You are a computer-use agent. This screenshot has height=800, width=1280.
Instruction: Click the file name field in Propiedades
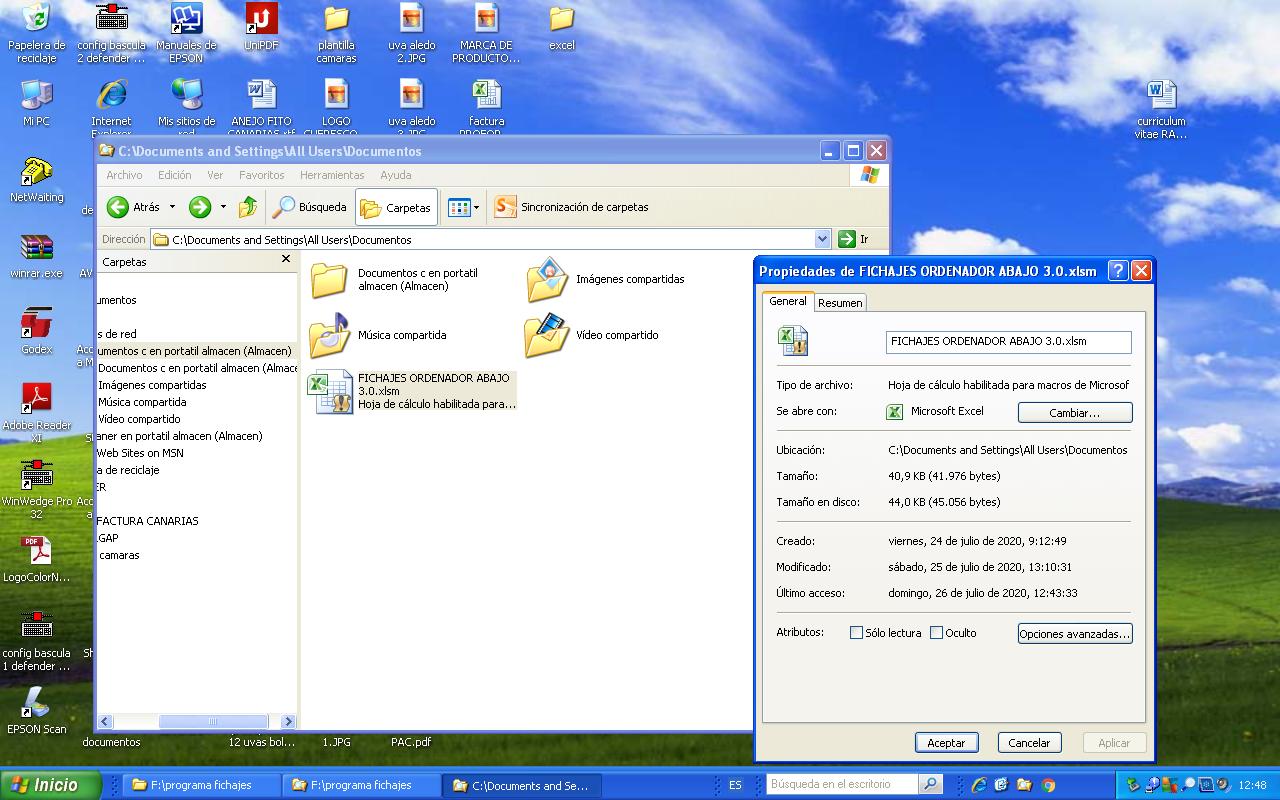click(1008, 341)
